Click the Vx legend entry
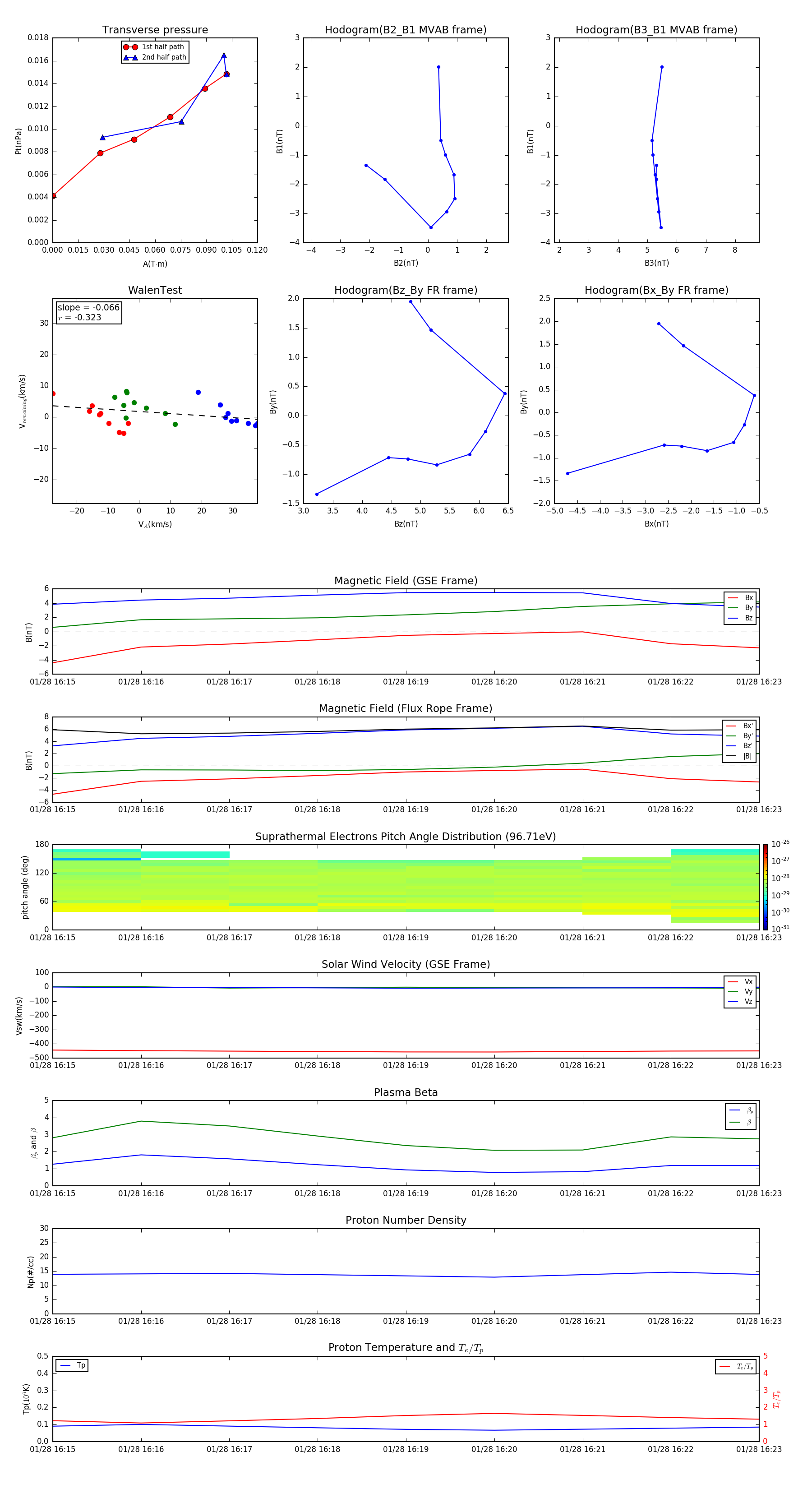The height and width of the screenshot is (1489, 812). tap(740, 981)
